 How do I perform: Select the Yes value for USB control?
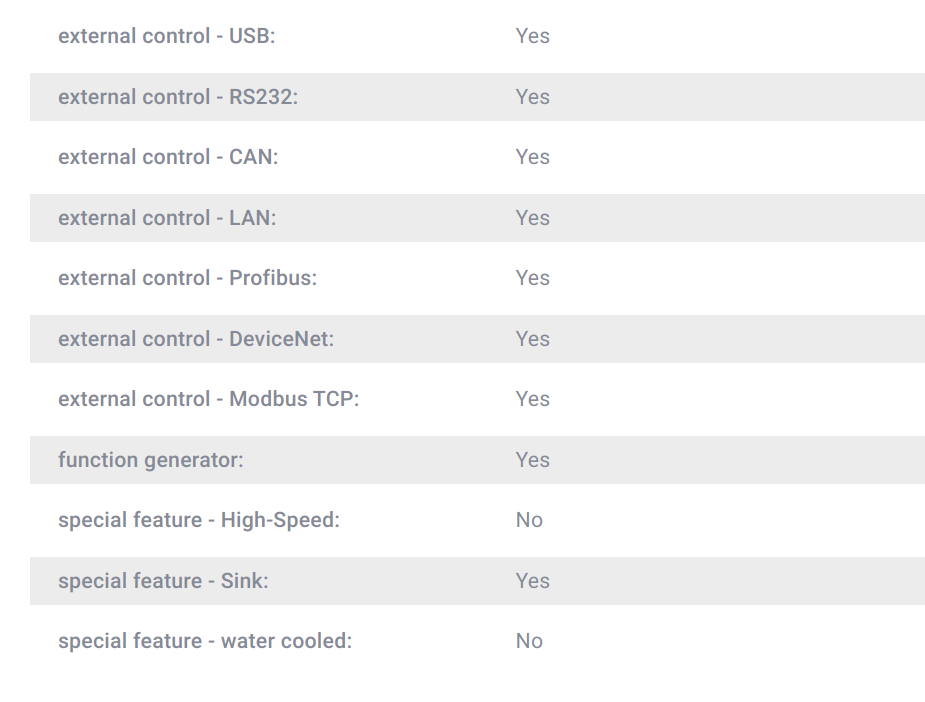coord(533,36)
